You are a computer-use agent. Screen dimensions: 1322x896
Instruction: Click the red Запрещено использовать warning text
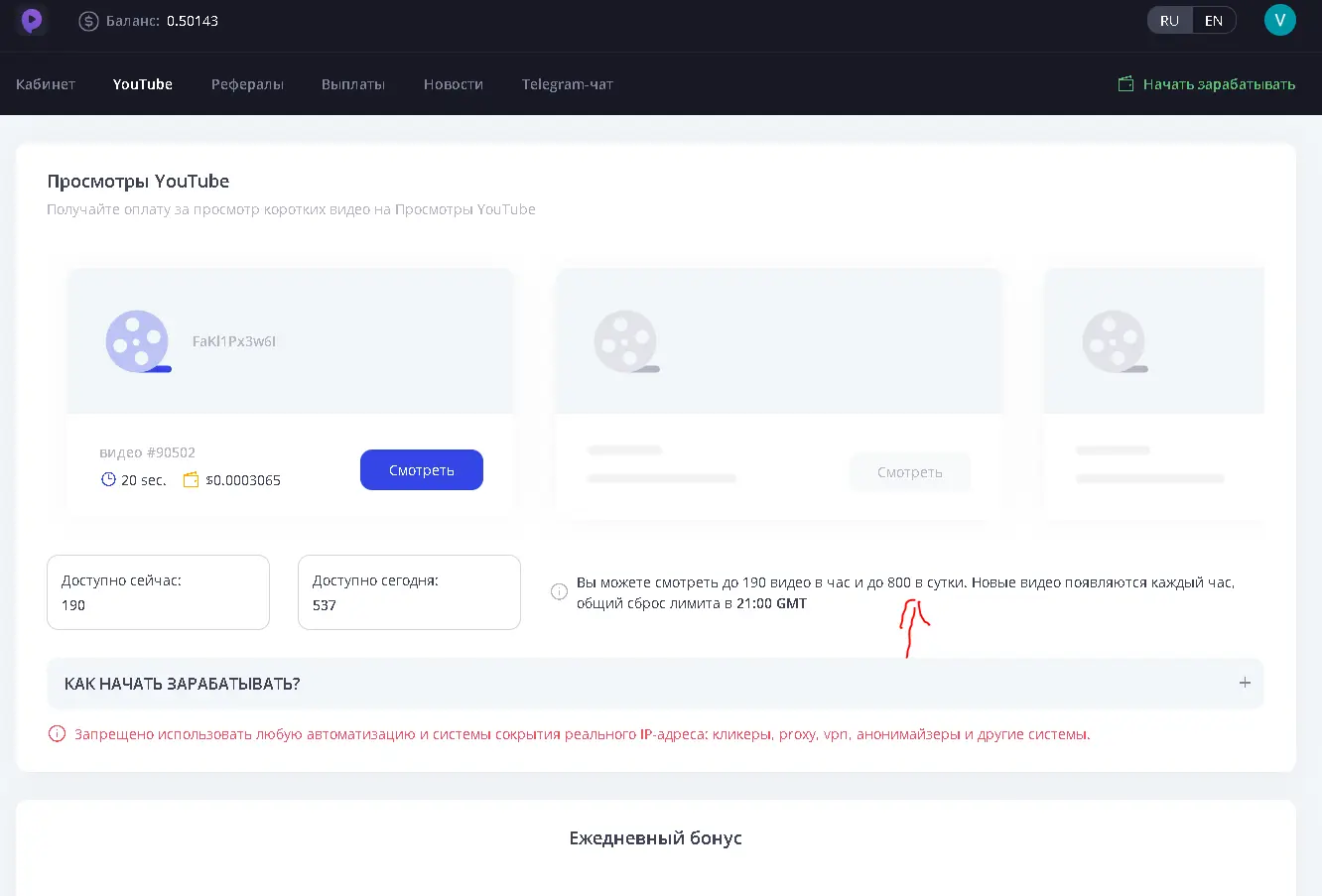(583, 735)
